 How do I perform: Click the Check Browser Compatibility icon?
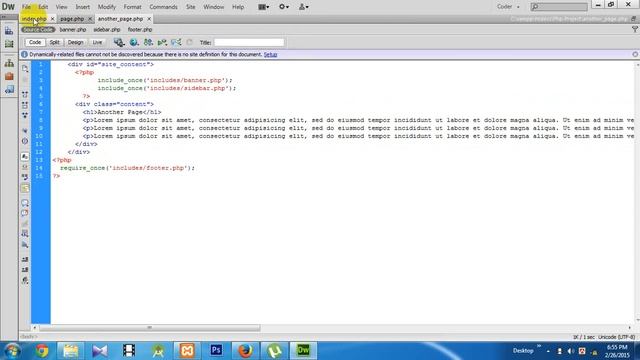[x=176, y=42]
